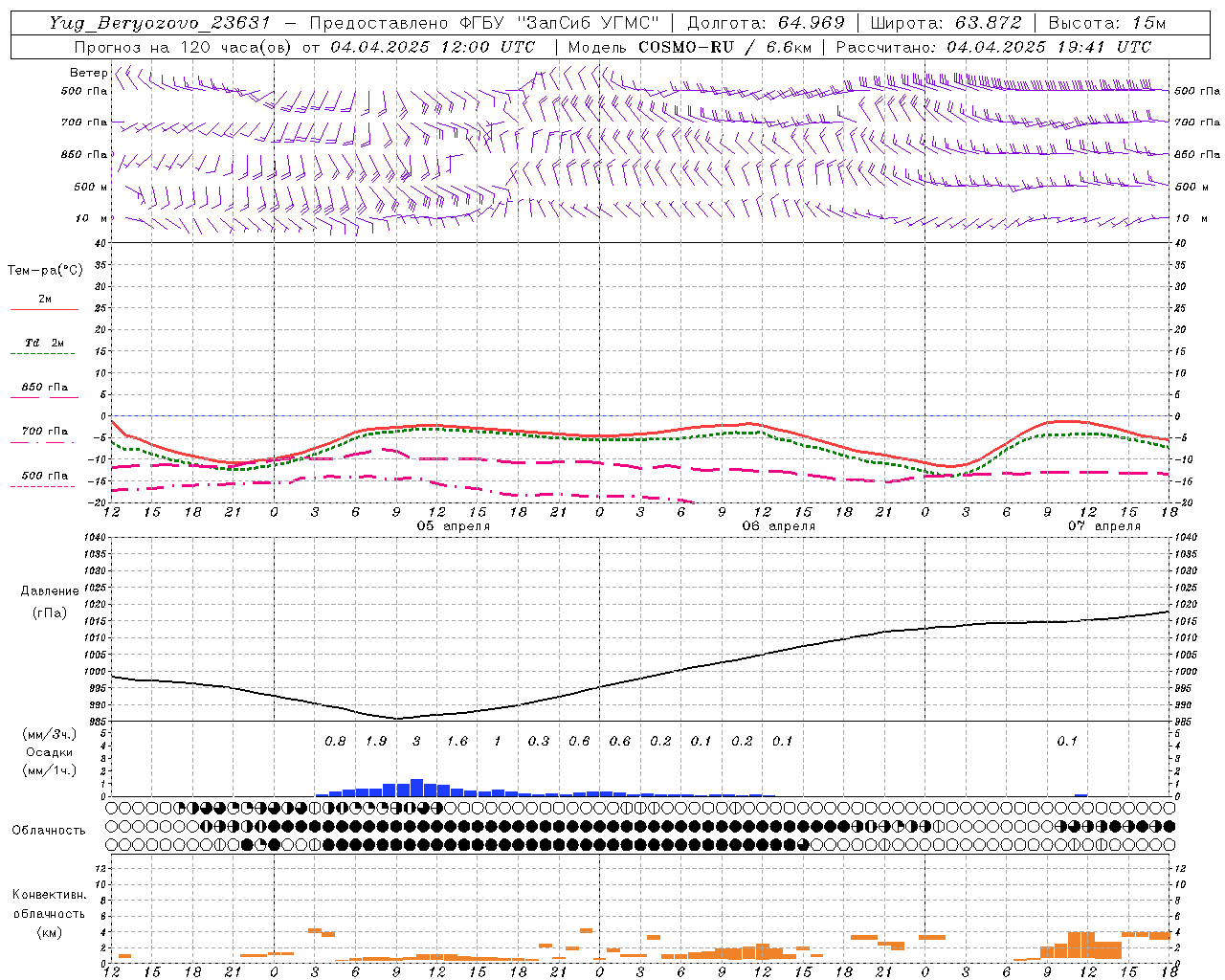
Task: Select the 'Конвективн.' convective cloud label
Action: pyautogui.click(x=49, y=895)
